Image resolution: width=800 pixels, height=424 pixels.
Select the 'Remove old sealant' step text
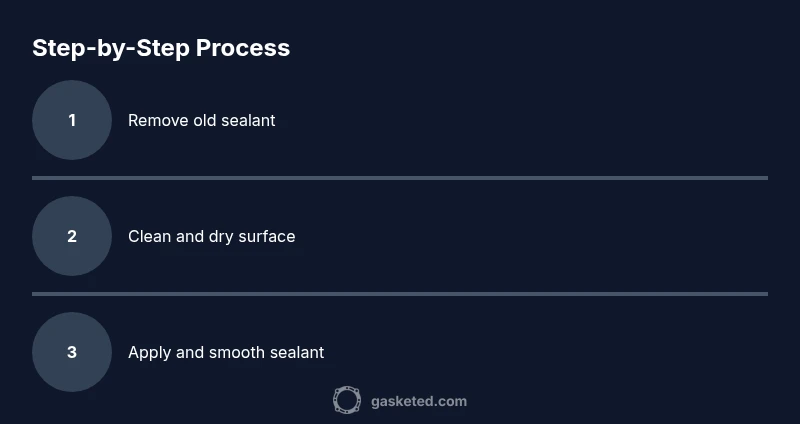201,120
